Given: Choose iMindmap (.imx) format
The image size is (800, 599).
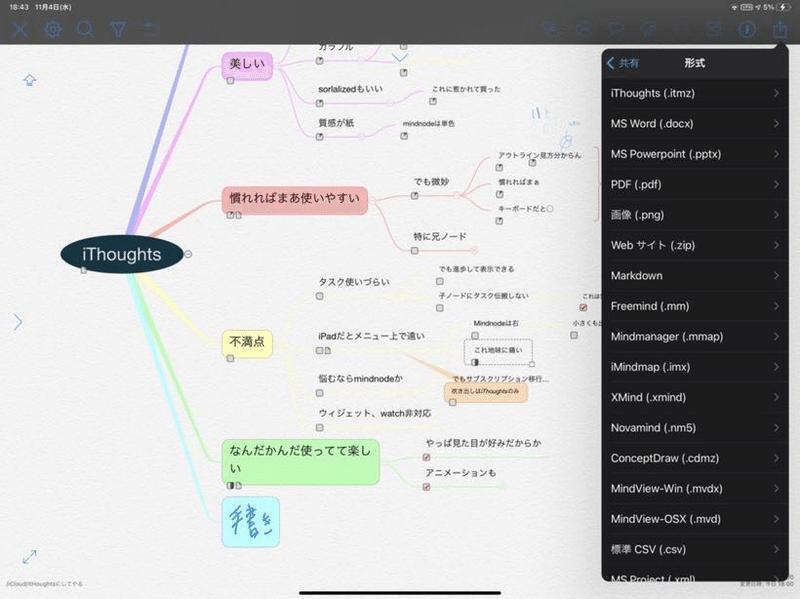Looking at the screenshot, I should click(695, 367).
